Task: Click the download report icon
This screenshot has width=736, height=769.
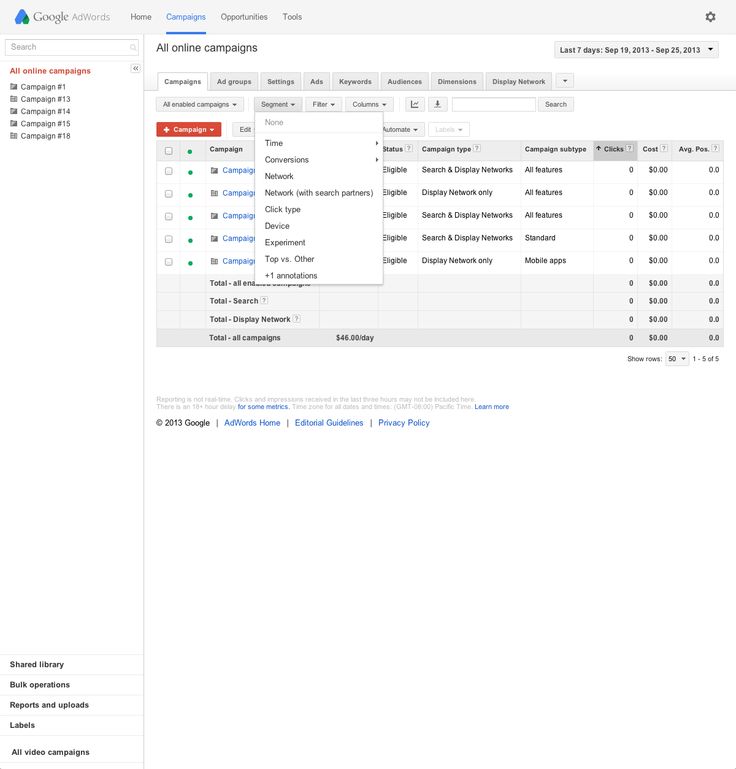Action: [x=437, y=104]
